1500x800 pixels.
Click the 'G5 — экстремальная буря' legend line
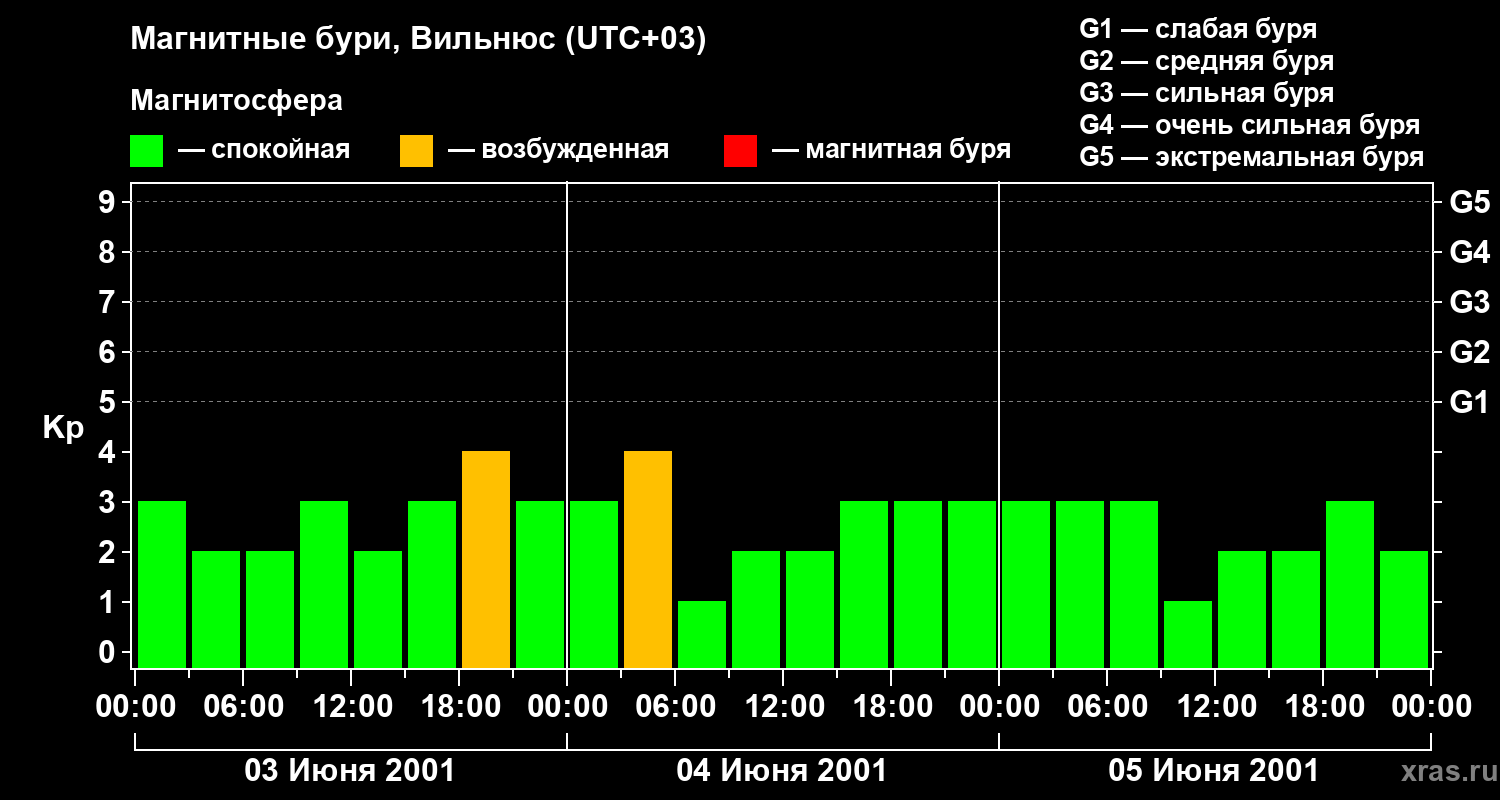point(1252,157)
